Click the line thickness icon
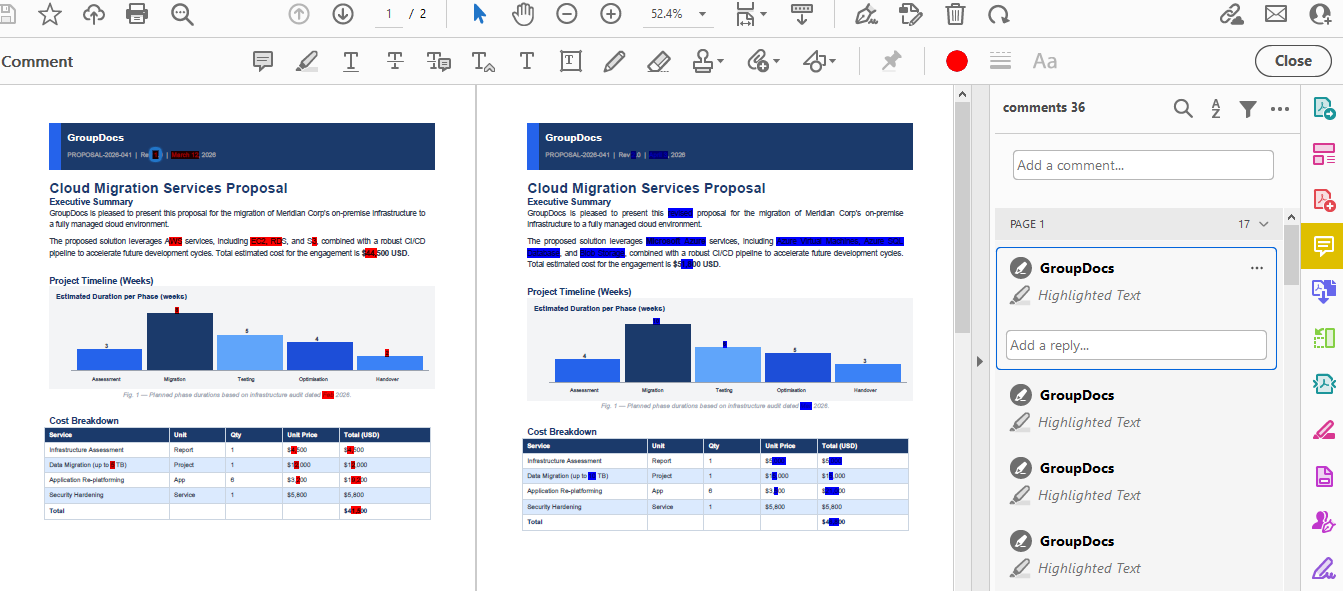The image size is (1343, 591). (1000, 61)
